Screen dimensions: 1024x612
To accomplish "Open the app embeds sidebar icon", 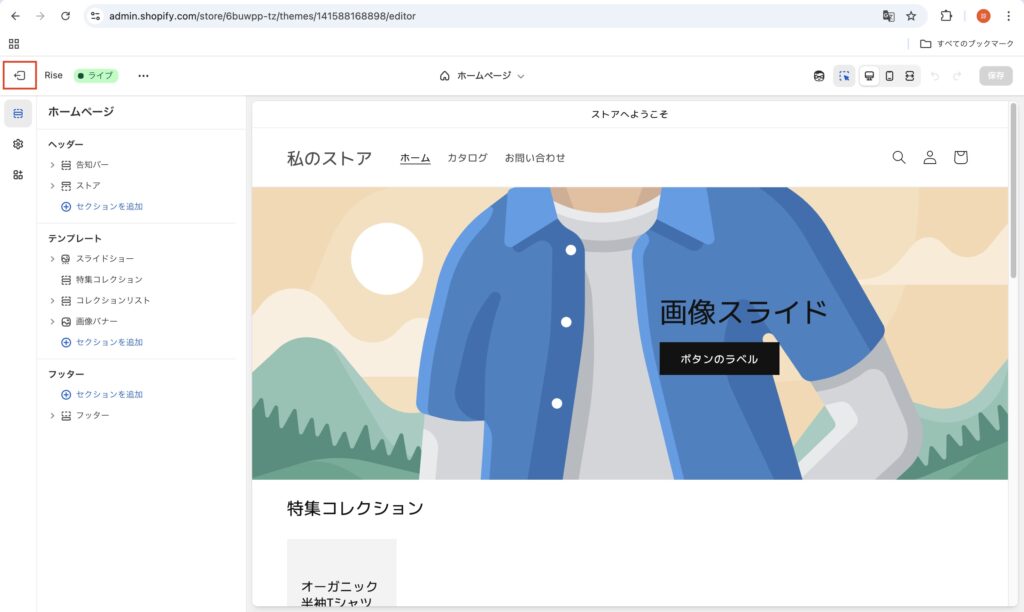I will point(18,175).
